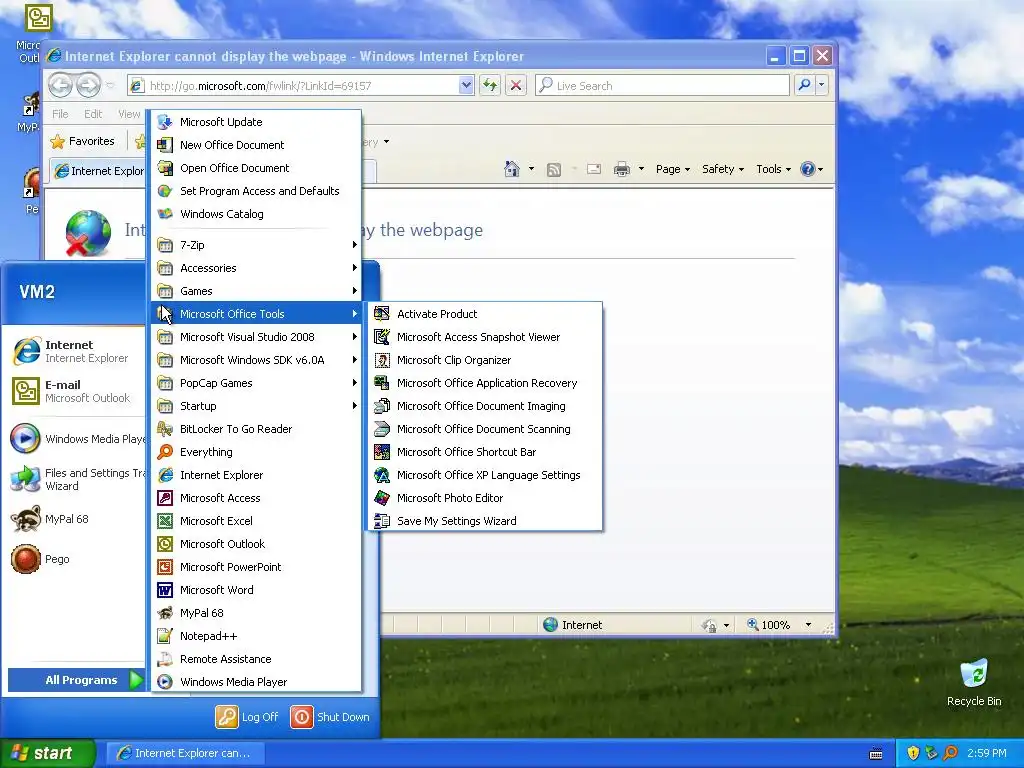Open Microsoft Clip Organizer
1024x768 pixels.
[485, 360]
